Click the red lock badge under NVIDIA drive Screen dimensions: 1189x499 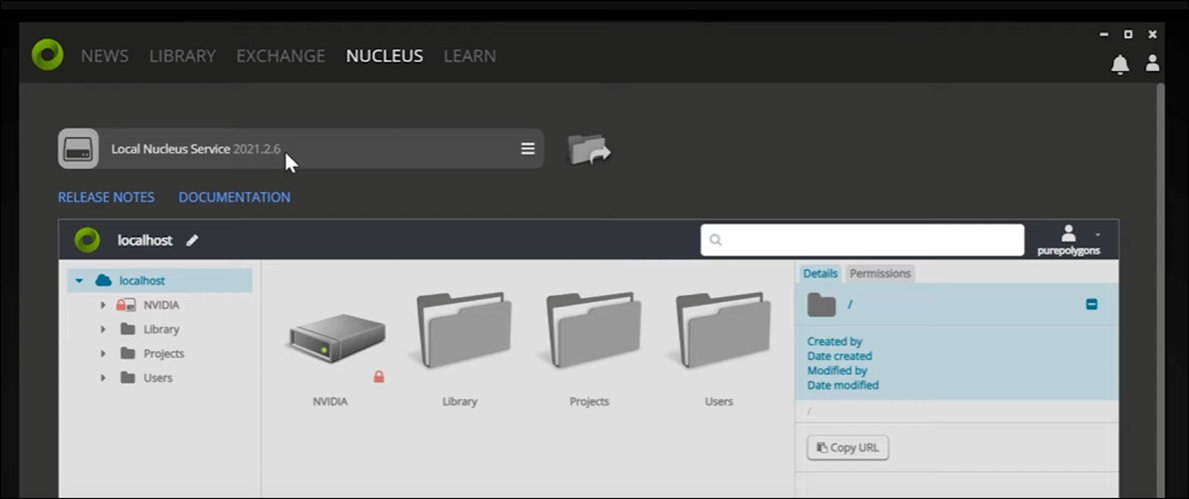pyautogui.click(x=378, y=376)
